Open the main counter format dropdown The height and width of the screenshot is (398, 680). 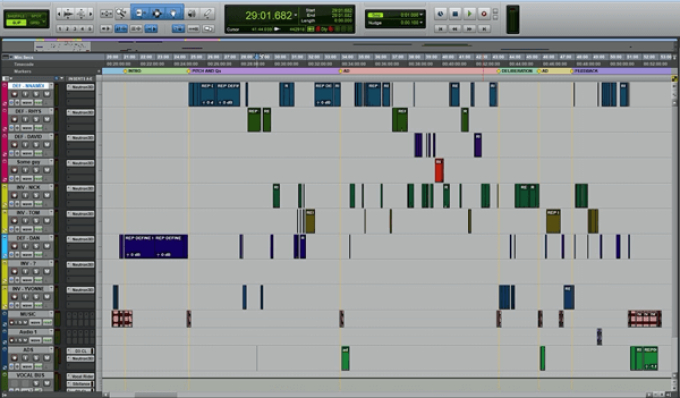[296, 16]
